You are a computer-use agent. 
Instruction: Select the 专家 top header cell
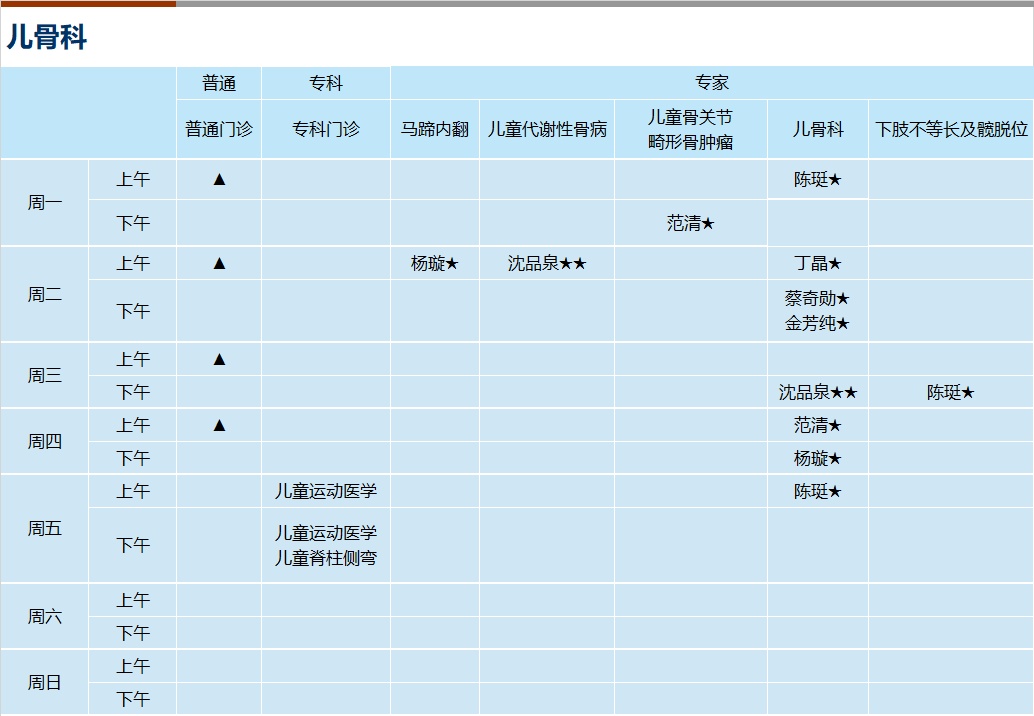click(x=712, y=82)
